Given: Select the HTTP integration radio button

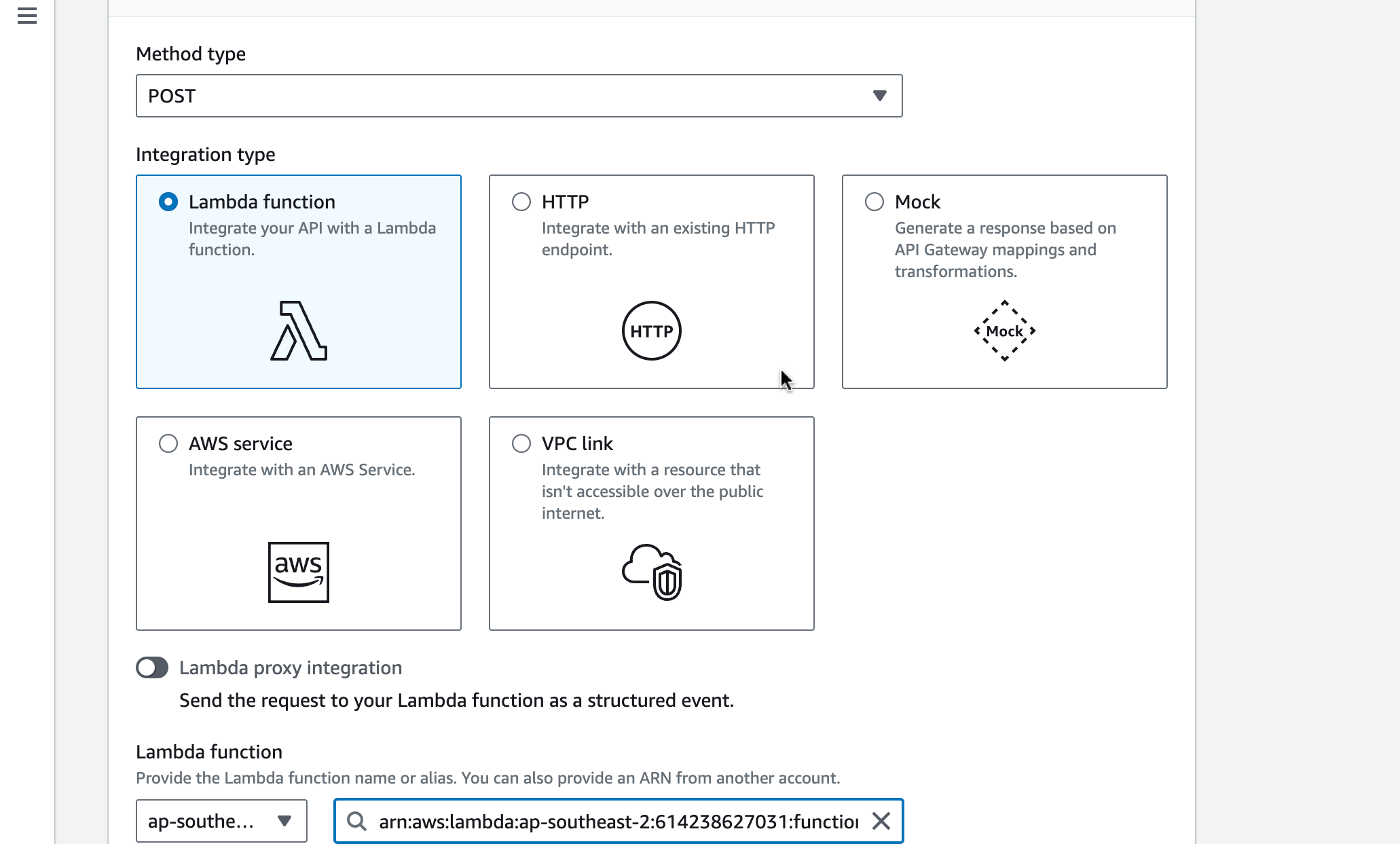Looking at the screenshot, I should coord(521,202).
